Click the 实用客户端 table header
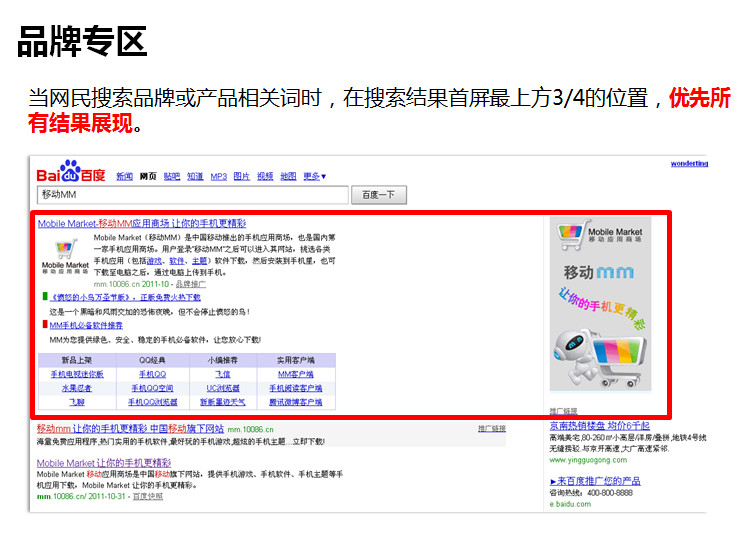750x536 pixels. [296, 360]
